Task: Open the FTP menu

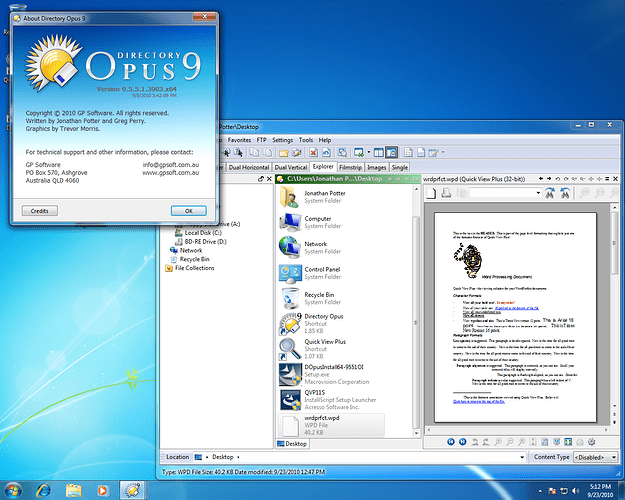Action: coord(261,140)
